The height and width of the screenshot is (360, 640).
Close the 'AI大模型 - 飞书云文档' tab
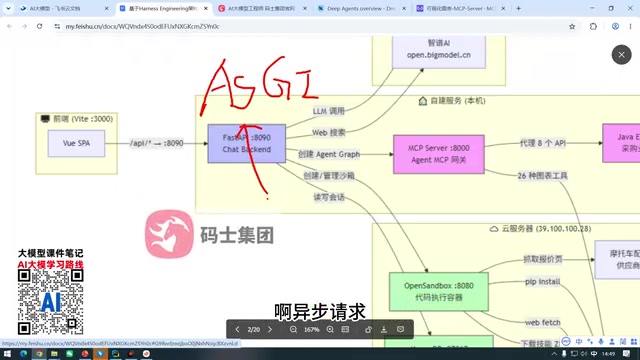[x=107, y=8]
